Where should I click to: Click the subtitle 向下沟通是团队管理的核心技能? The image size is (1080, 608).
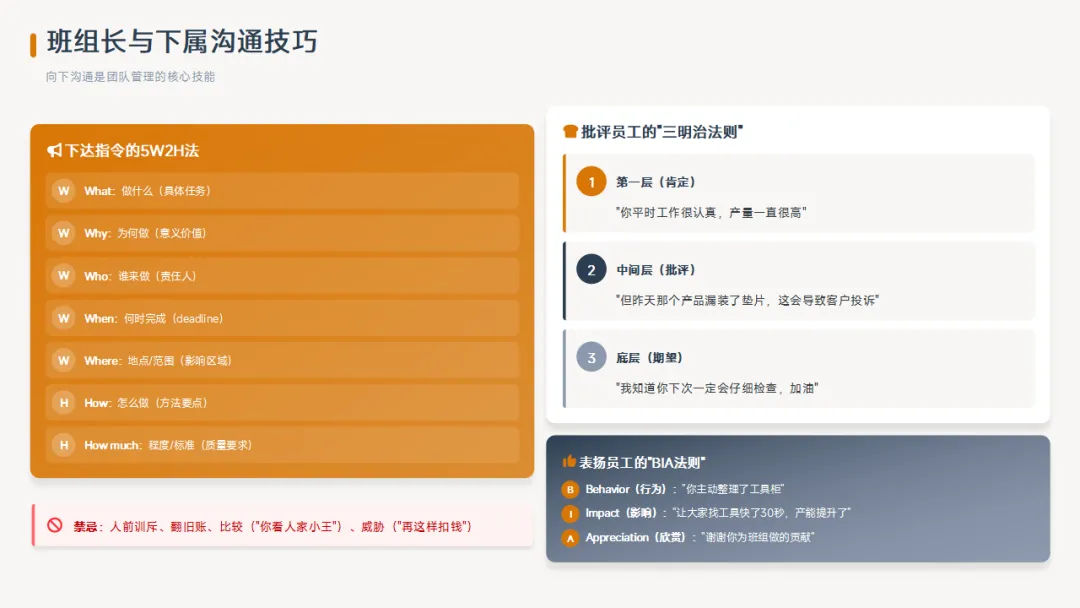tap(130, 76)
